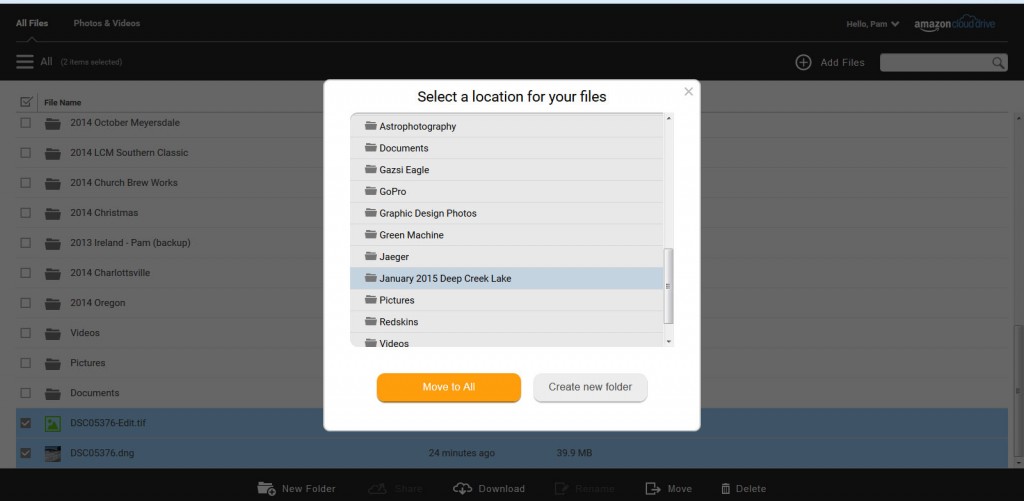Screen dimensions: 1024x501
Task: Click image file icon of DSC05376-Edit.tif
Action: [x=53, y=424]
